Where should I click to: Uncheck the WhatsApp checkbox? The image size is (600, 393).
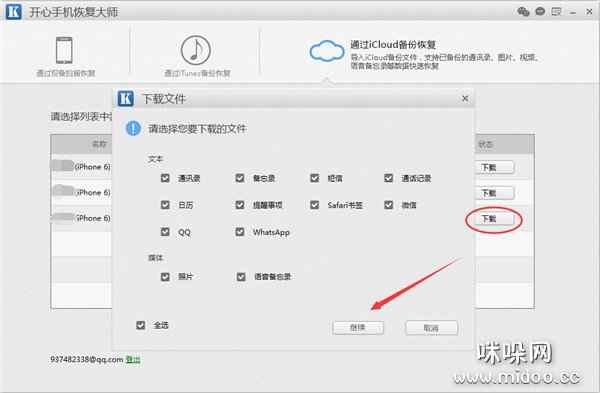point(240,232)
